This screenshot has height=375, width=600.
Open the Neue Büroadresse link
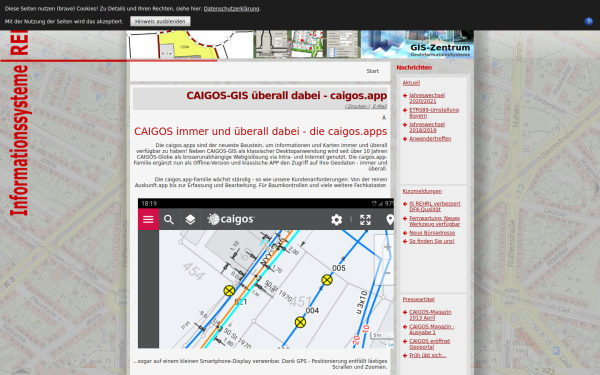point(432,233)
